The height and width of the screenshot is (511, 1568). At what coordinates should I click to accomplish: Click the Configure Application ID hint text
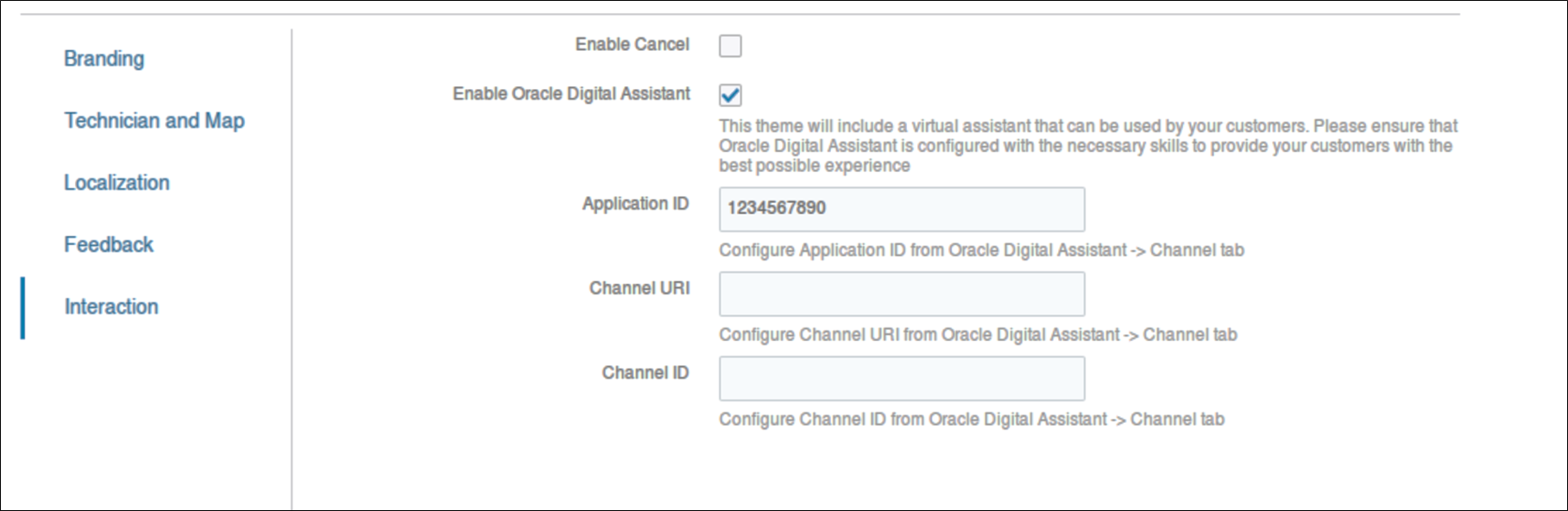(981, 250)
